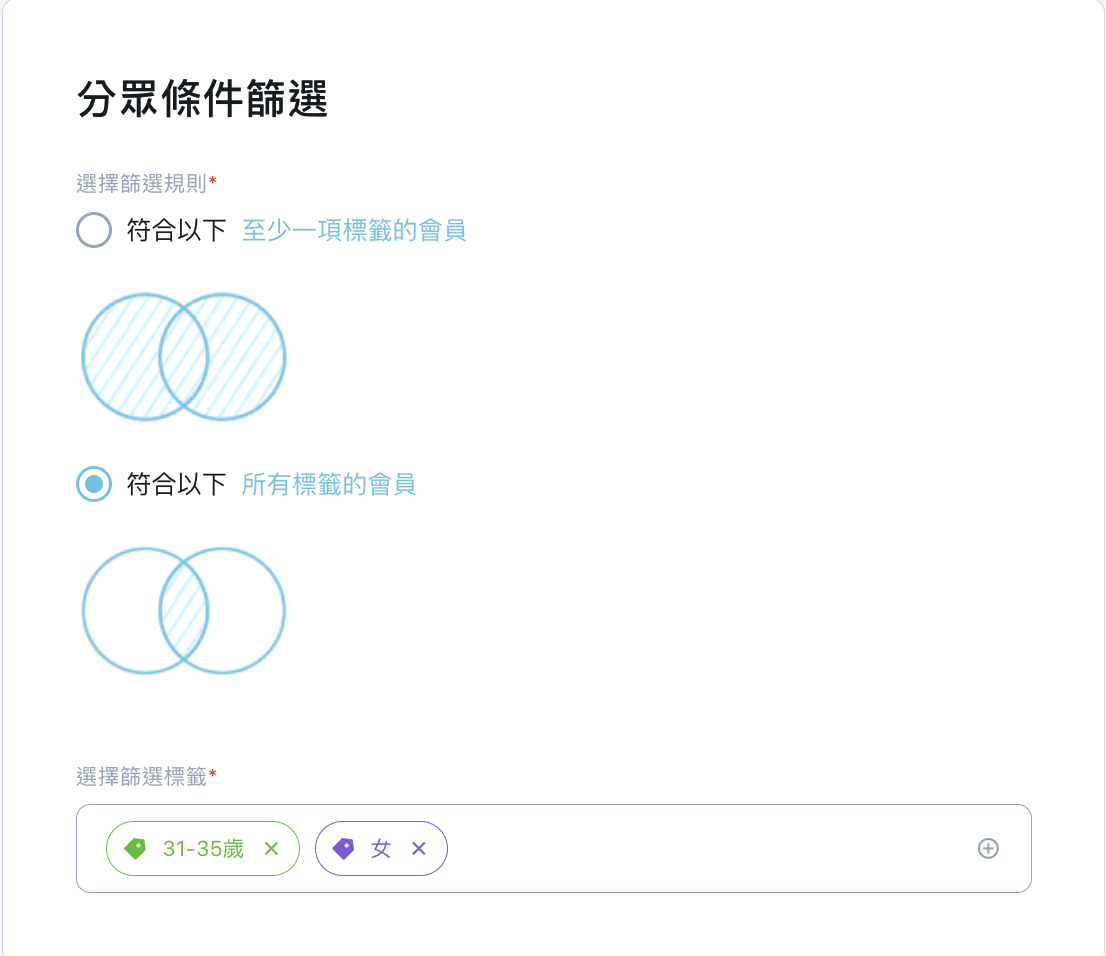Viewport: 1106px width, 956px height.
Task: Click 符合以下 text beside the selected radio
Action: (176, 484)
